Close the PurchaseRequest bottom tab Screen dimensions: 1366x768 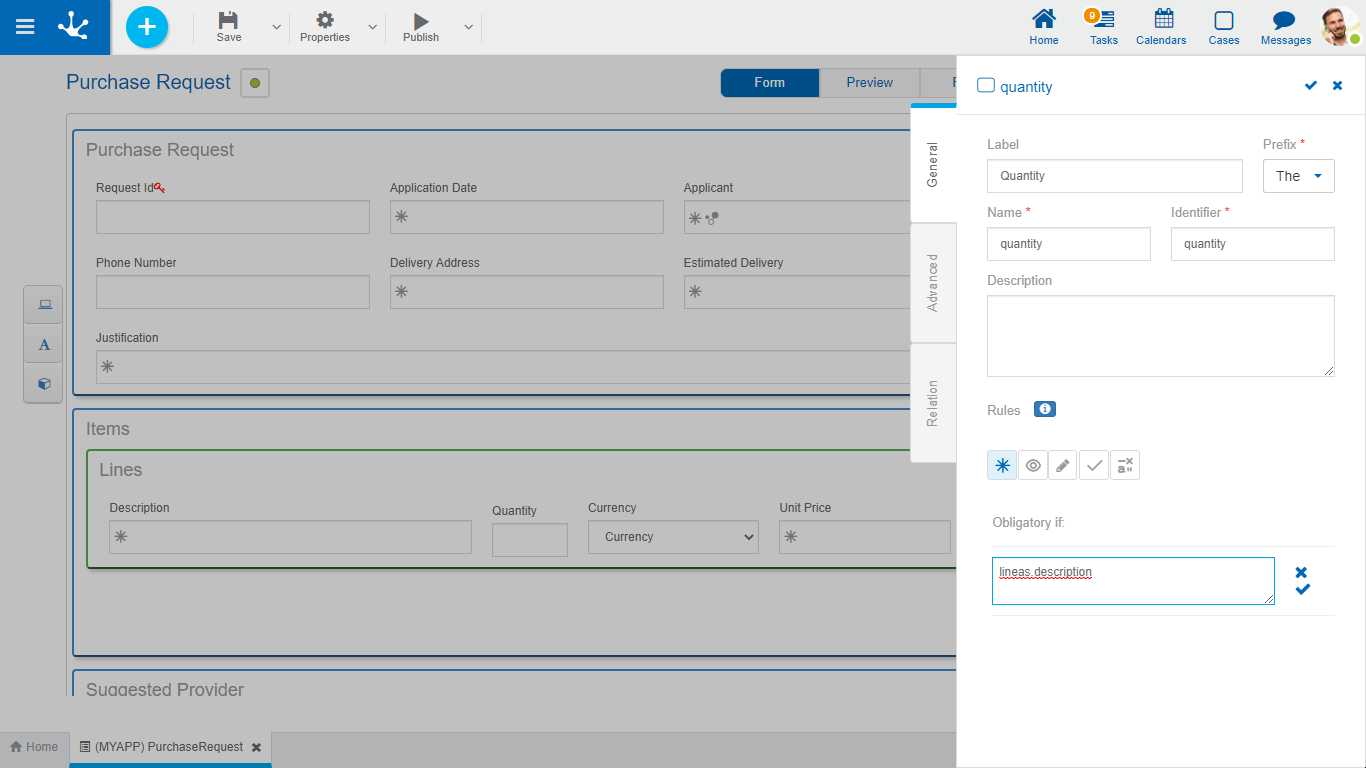[256, 747]
